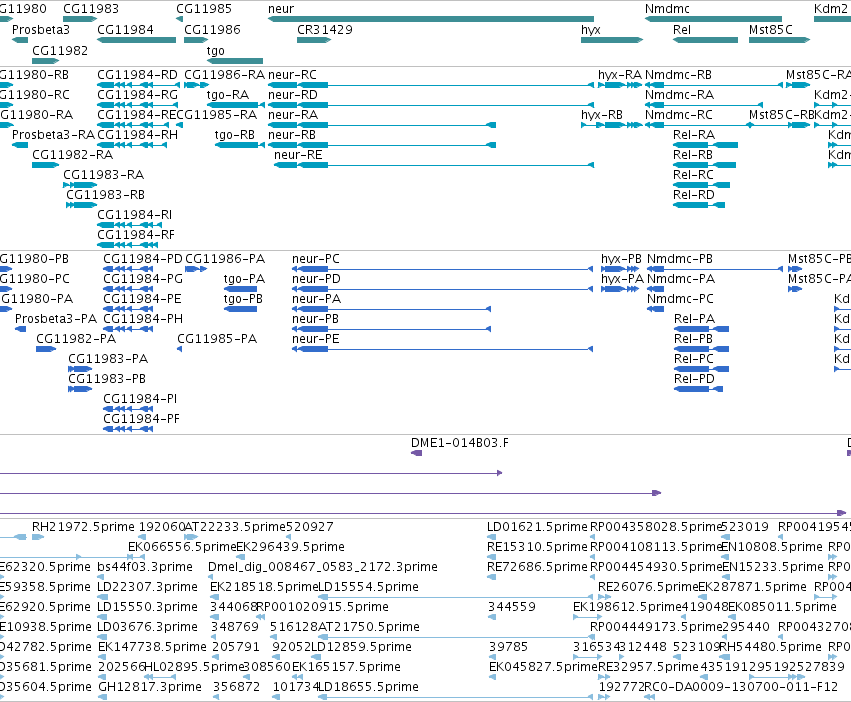
Task: Click transcript CG11986-RA
Action: click(x=224, y=74)
